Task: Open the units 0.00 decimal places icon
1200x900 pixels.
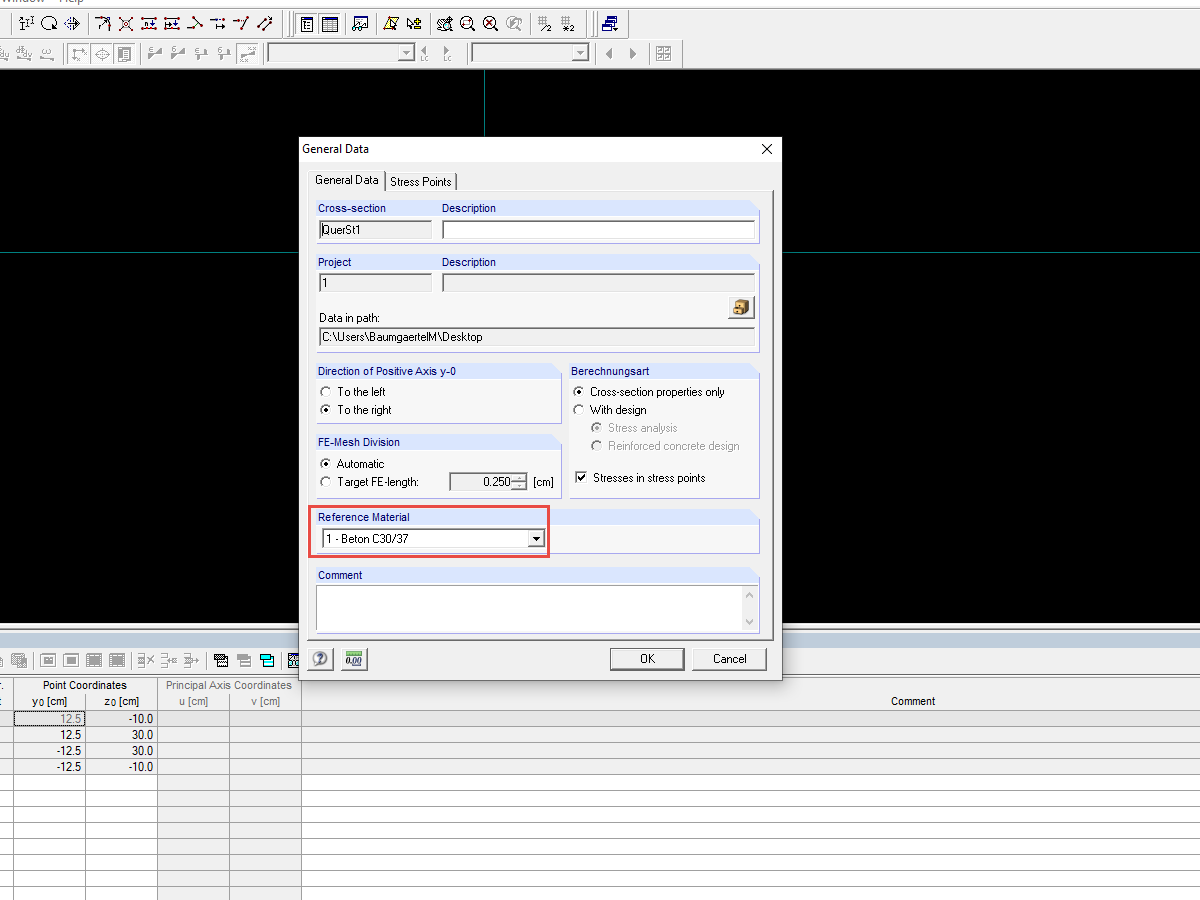Action: [354, 659]
